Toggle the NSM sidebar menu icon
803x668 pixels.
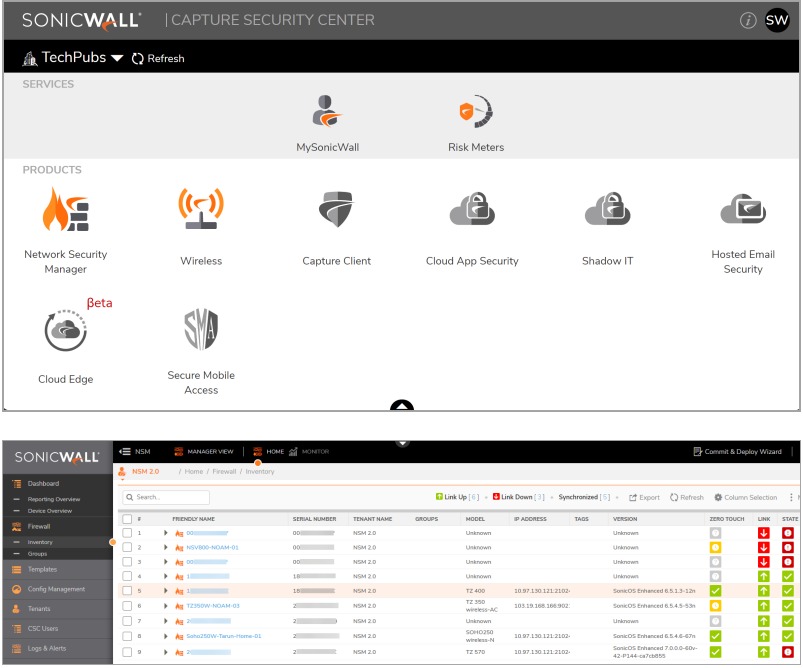click(x=124, y=451)
